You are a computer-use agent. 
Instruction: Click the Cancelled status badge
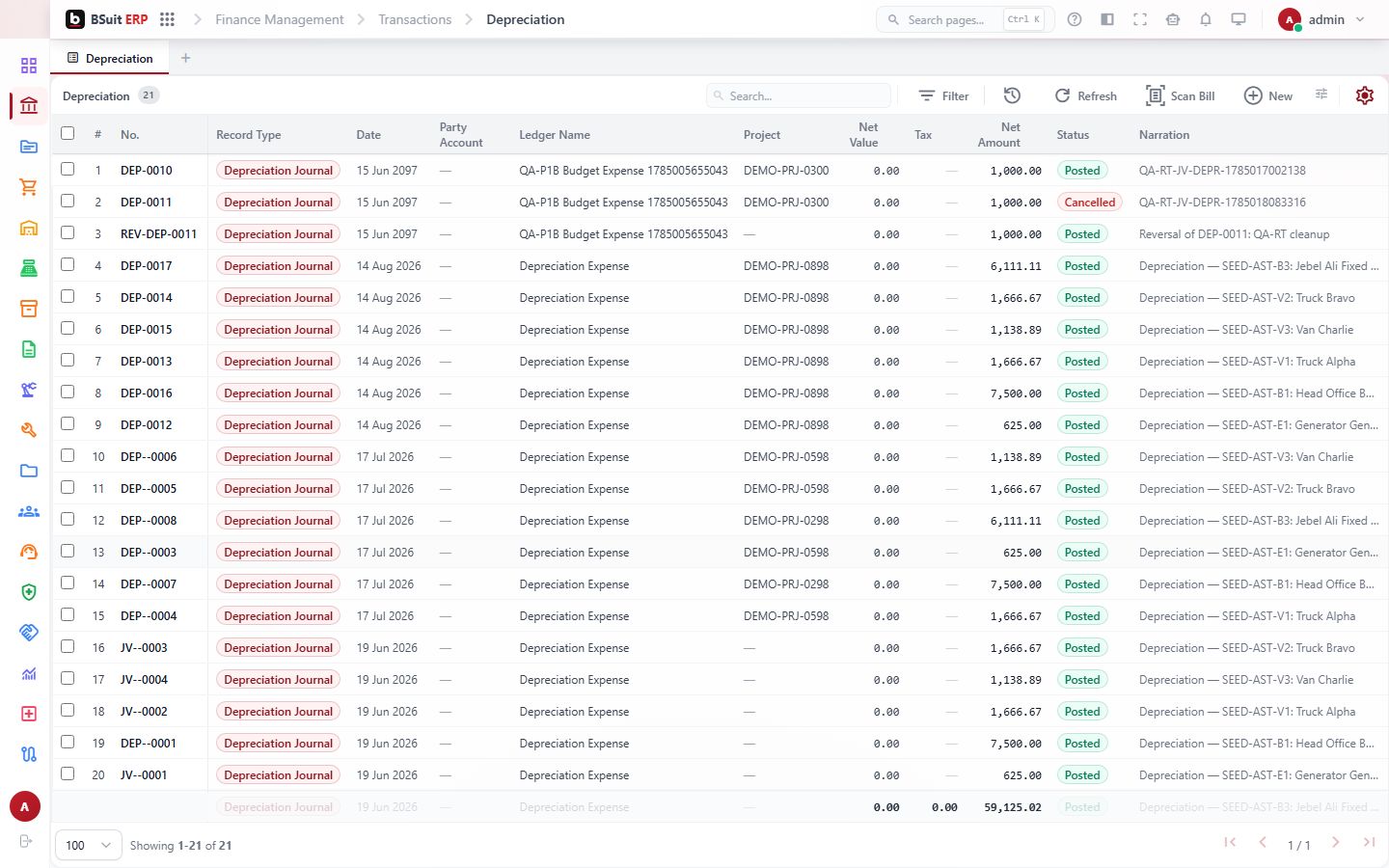1089,203
